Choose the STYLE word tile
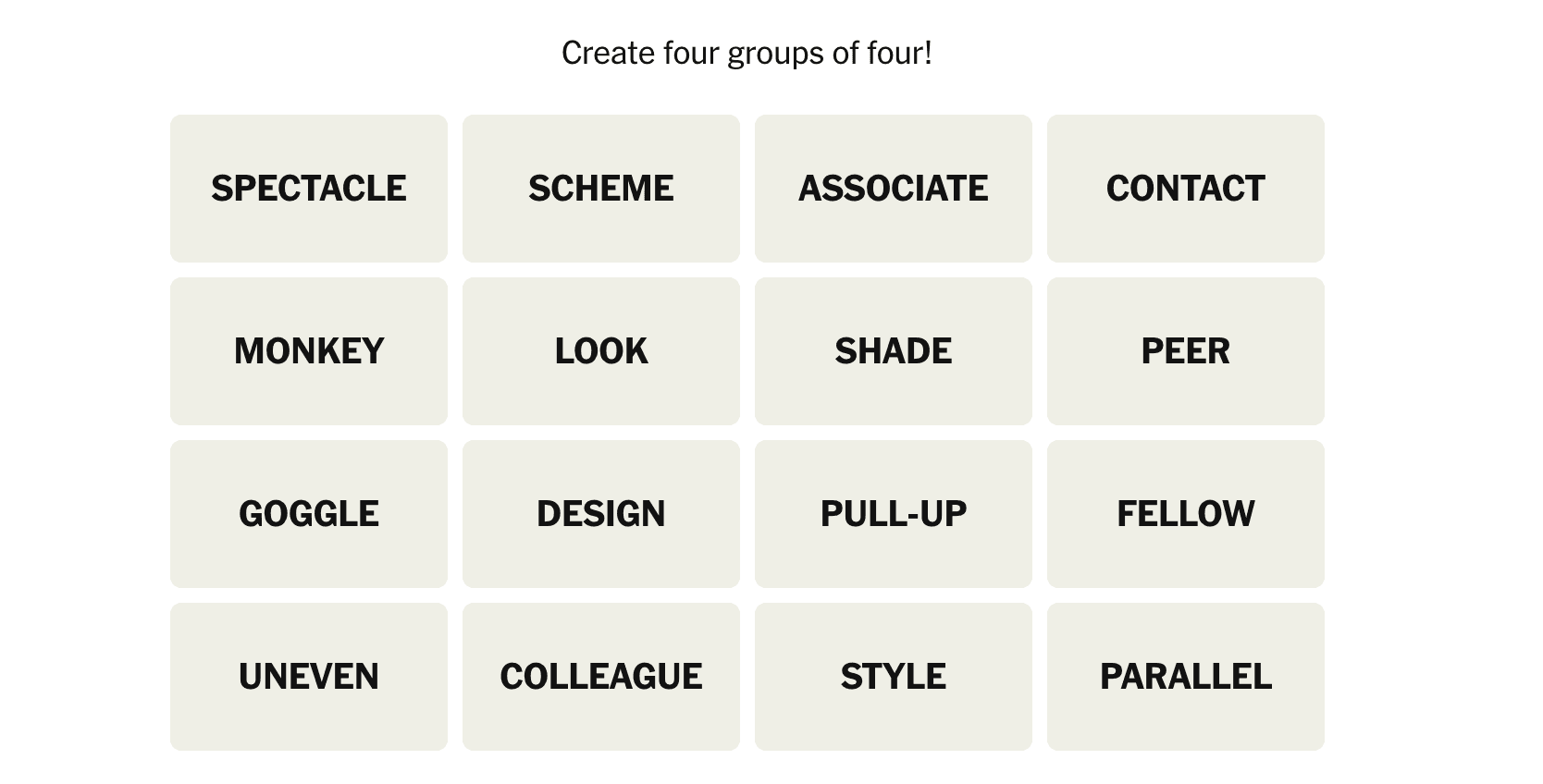 coord(894,677)
